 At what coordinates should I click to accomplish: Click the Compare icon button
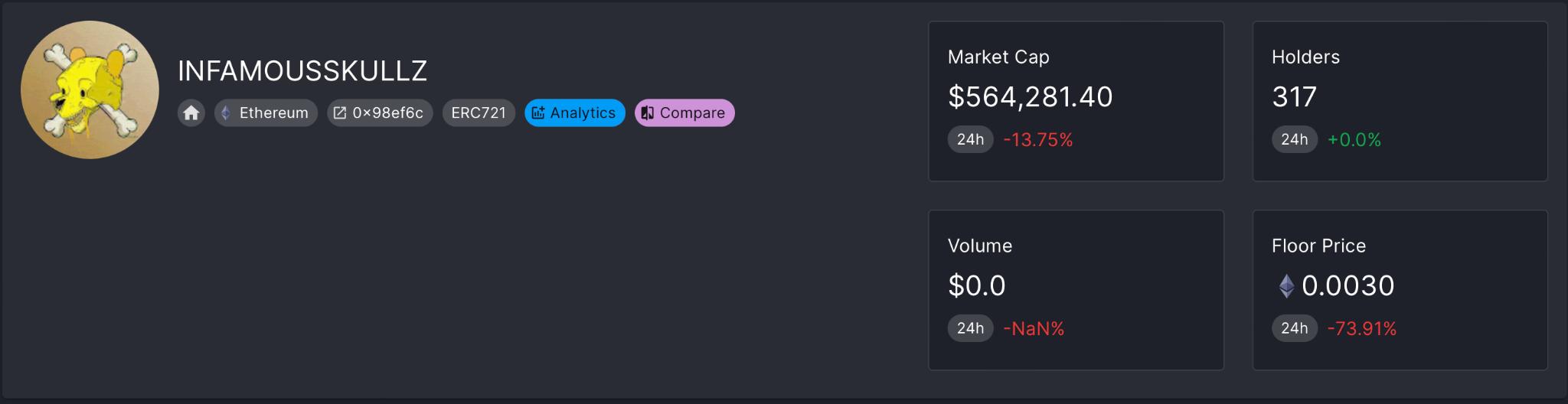coord(648,113)
